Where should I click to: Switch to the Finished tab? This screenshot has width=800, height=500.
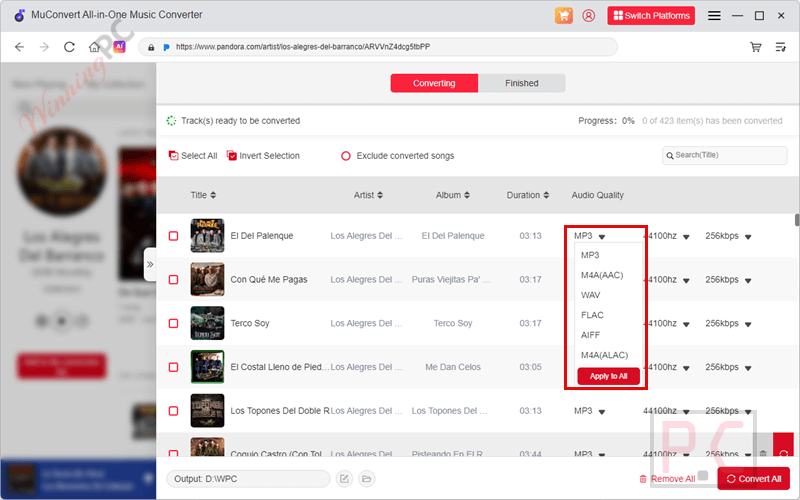pos(521,83)
